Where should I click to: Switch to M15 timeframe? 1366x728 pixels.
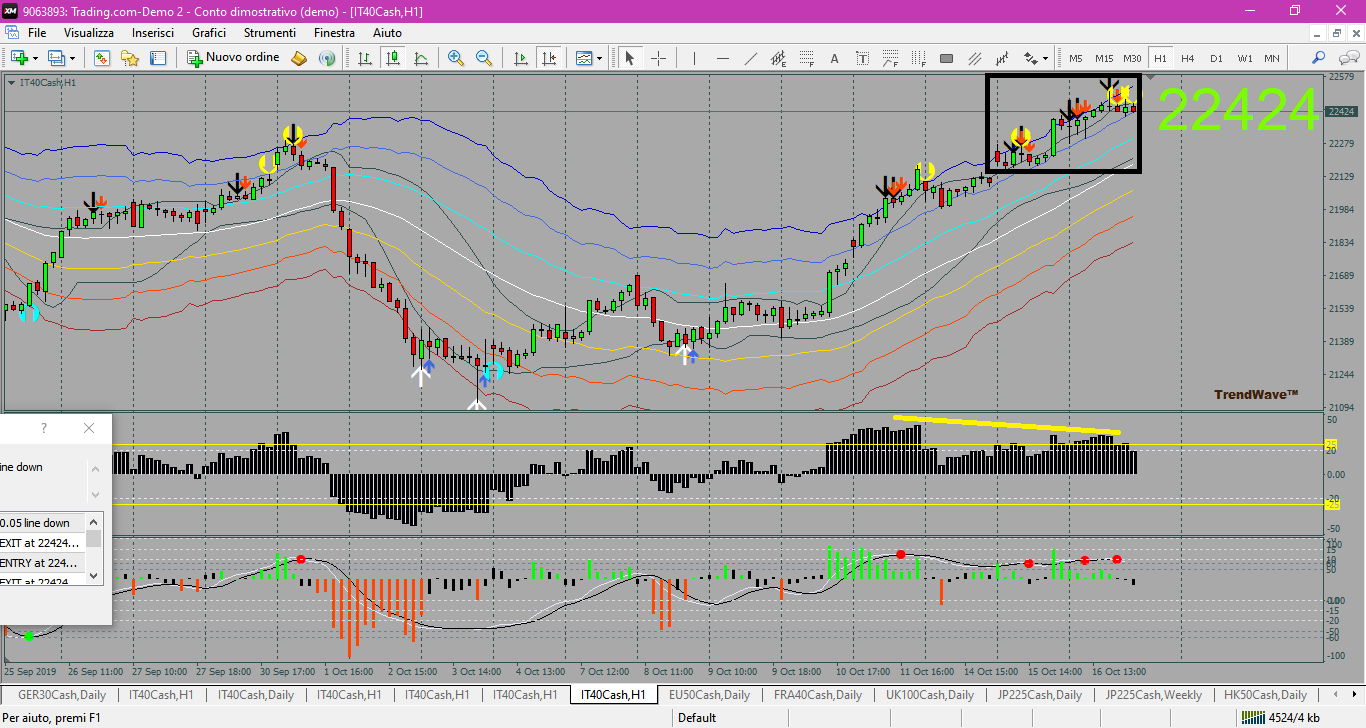[1104, 58]
